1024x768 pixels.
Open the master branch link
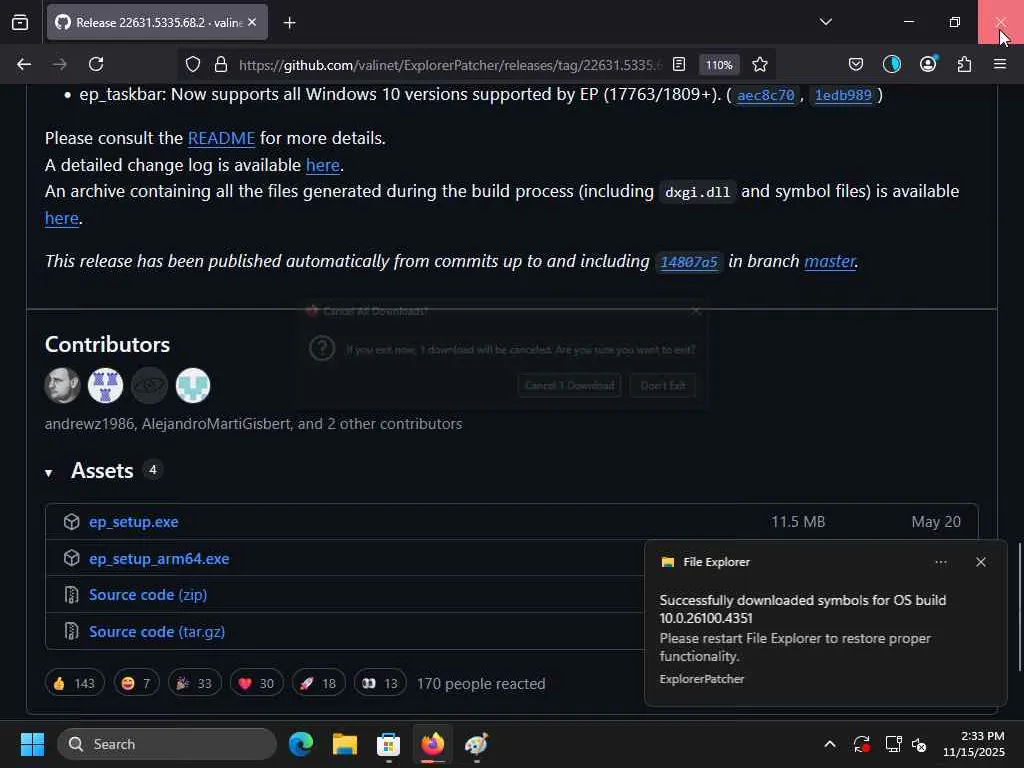pyautogui.click(x=829, y=261)
